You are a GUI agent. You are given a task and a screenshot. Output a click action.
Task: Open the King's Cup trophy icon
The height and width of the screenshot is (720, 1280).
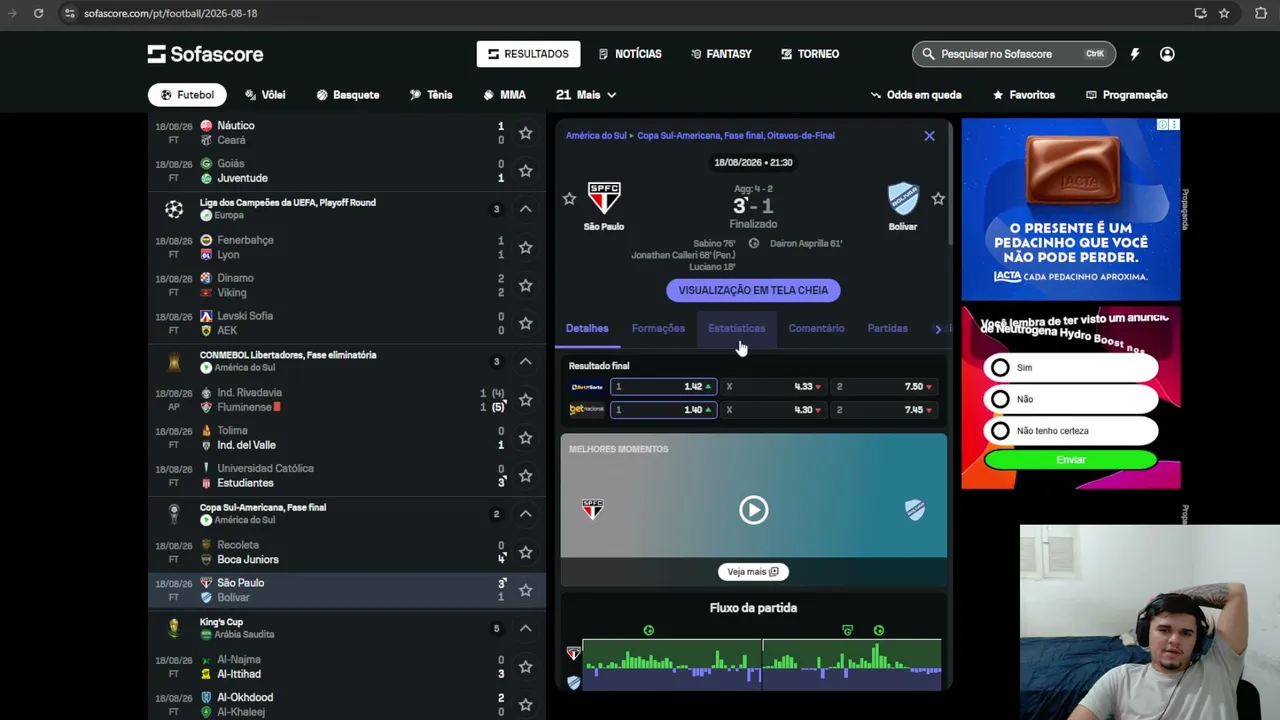click(174, 628)
